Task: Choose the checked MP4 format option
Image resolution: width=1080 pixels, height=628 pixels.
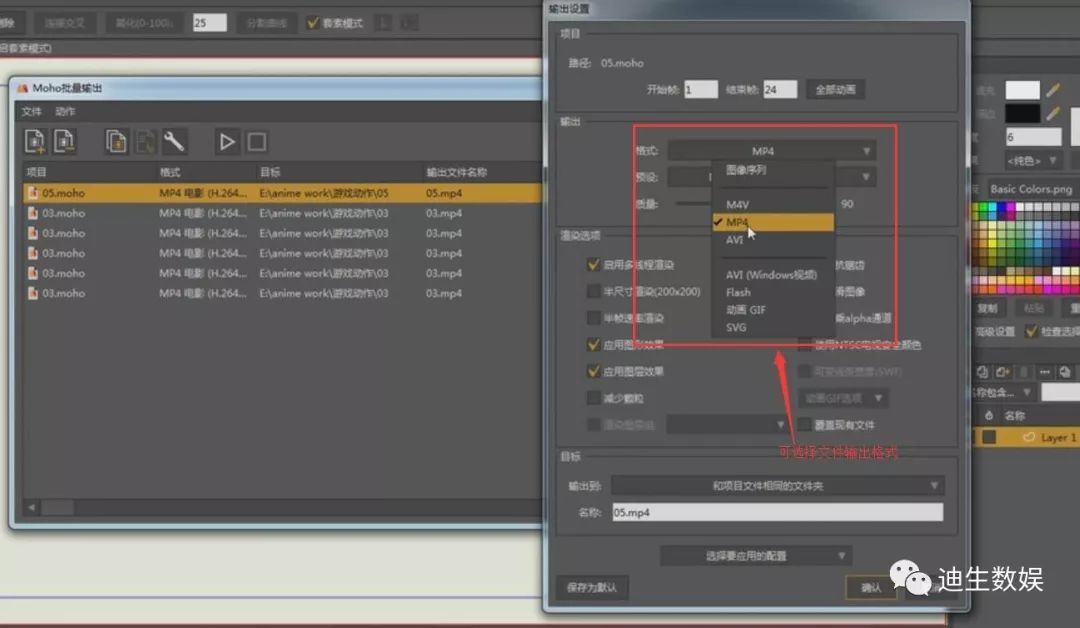Action: pos(773,222)
